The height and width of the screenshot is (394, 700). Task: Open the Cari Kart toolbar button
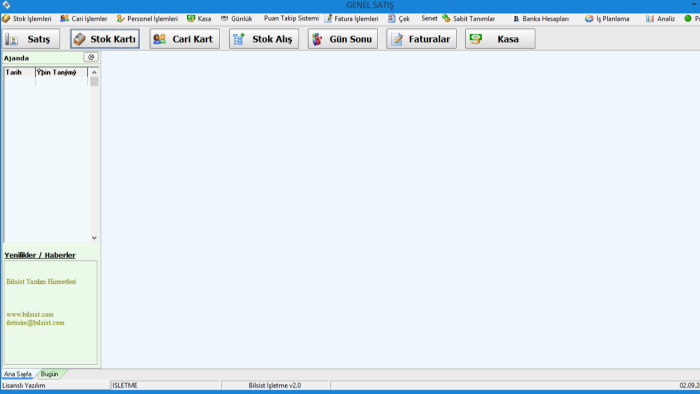[184, 39]
